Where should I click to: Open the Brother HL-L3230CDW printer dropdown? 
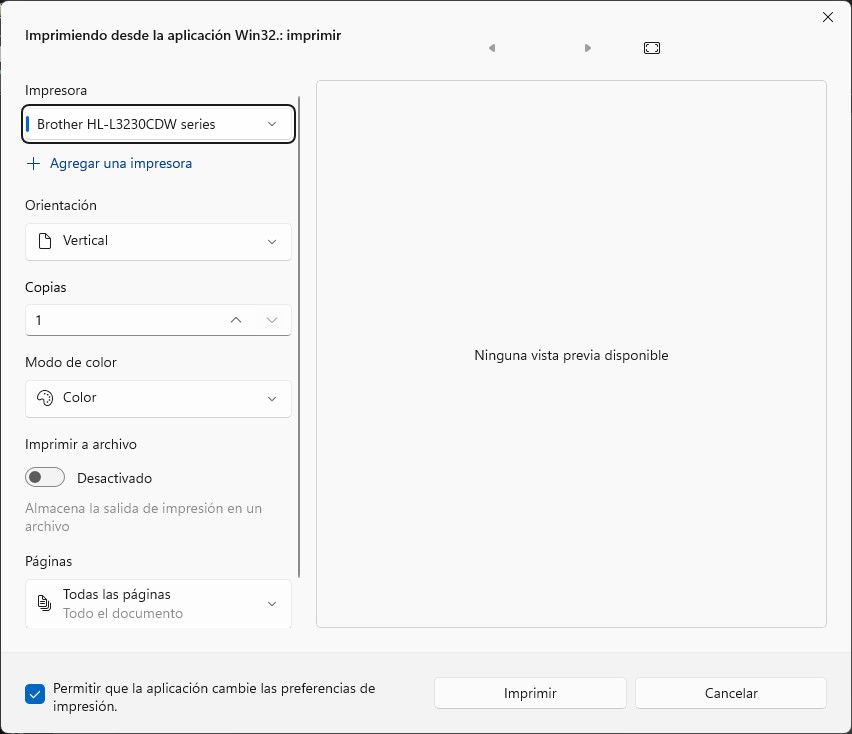158,124
